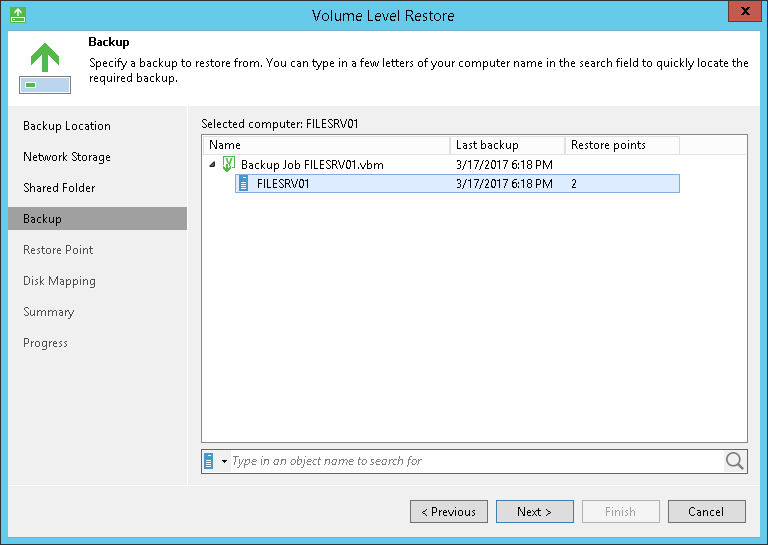Click the magnifier search icon
This screenshot has width=768, height=545.
[x=735, y=461]
